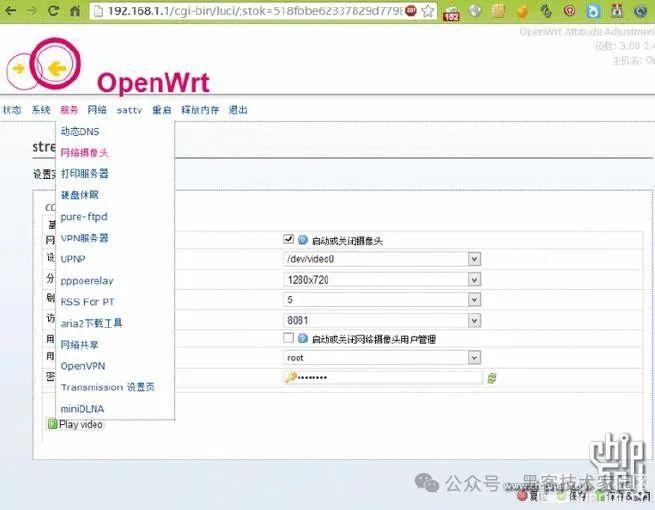Enable the 网络摄像头用户管理 checkbox
The image size is (655, 510).
click(288, 338)
